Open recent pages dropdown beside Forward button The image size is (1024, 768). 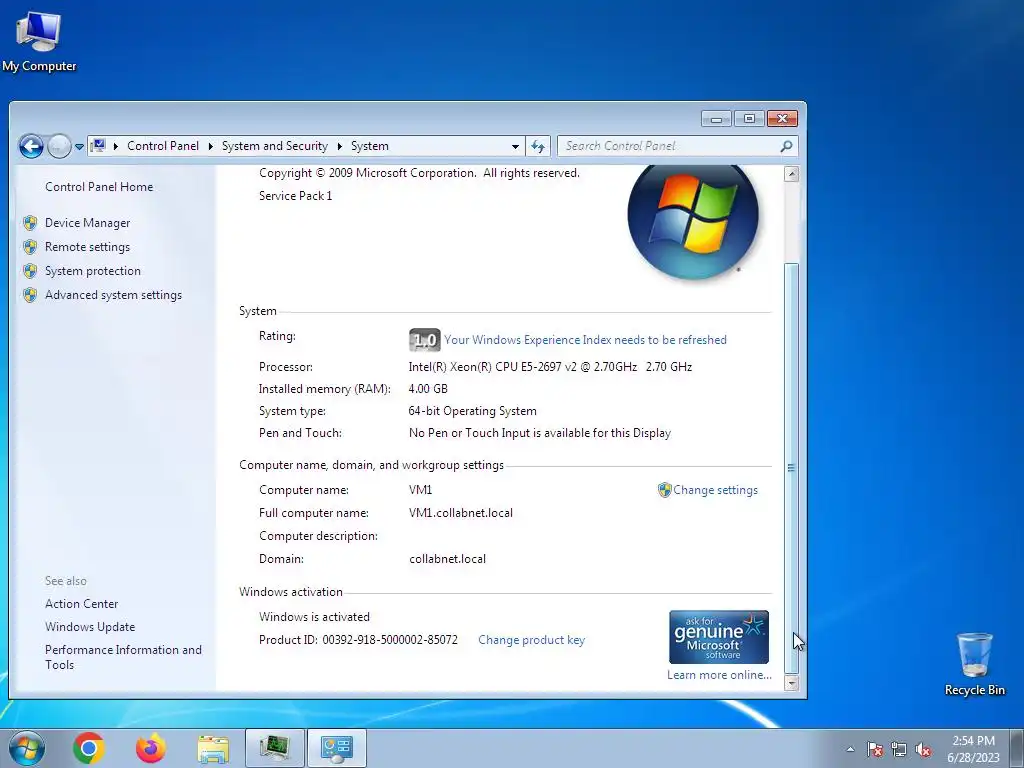[x=79, y=147]
